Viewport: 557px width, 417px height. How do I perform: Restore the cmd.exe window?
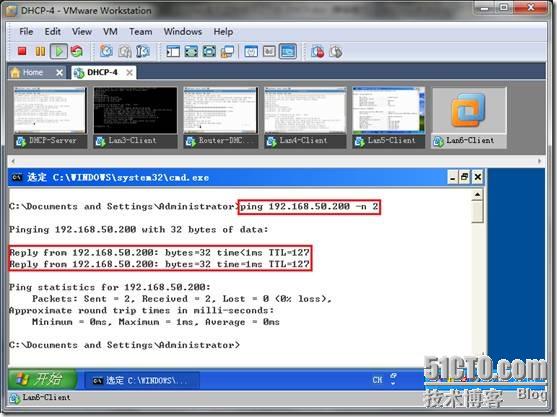click(x=465, y=177)
